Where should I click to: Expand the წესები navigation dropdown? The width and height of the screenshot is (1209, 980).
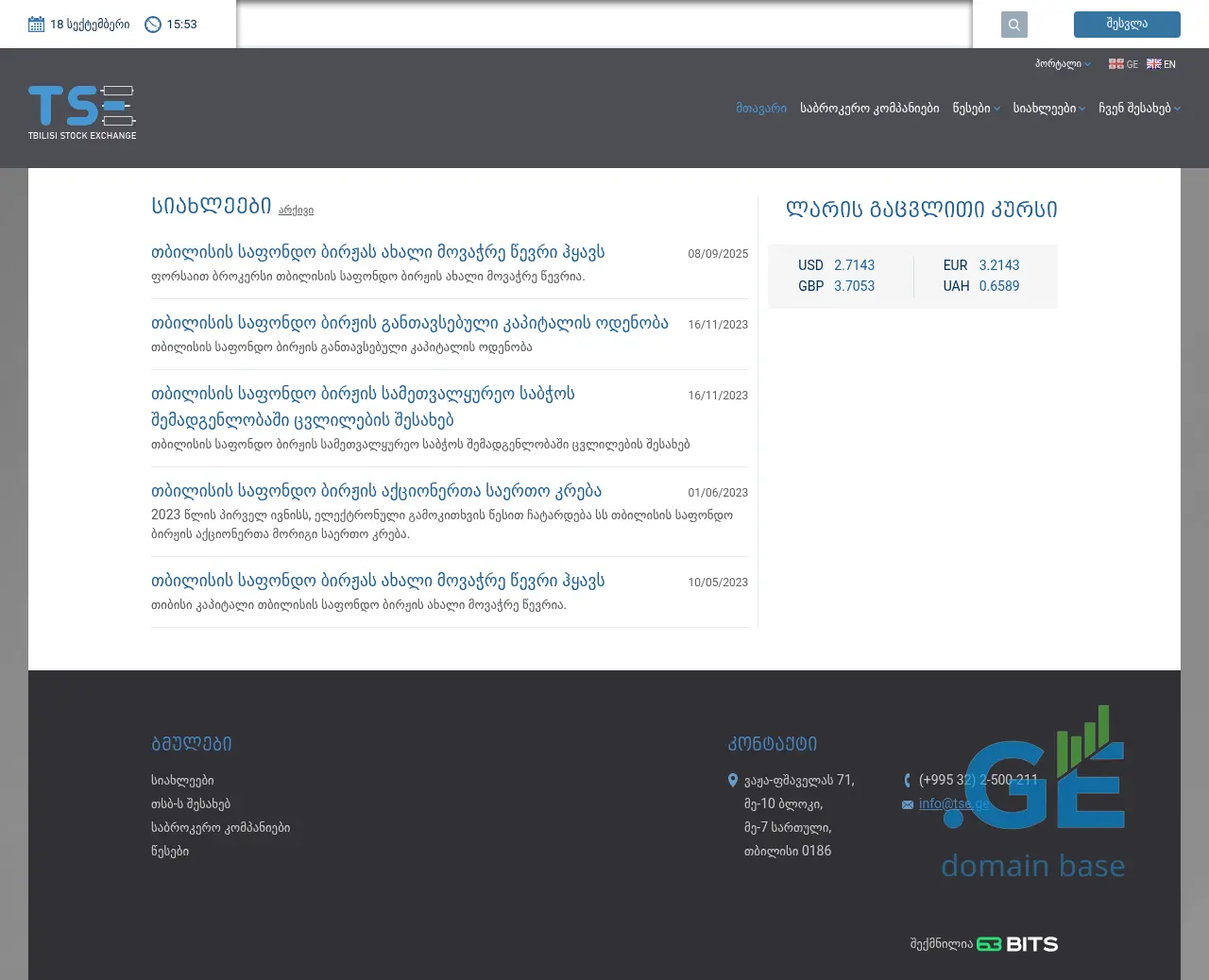pyautogui.click(x=976, y=109)
